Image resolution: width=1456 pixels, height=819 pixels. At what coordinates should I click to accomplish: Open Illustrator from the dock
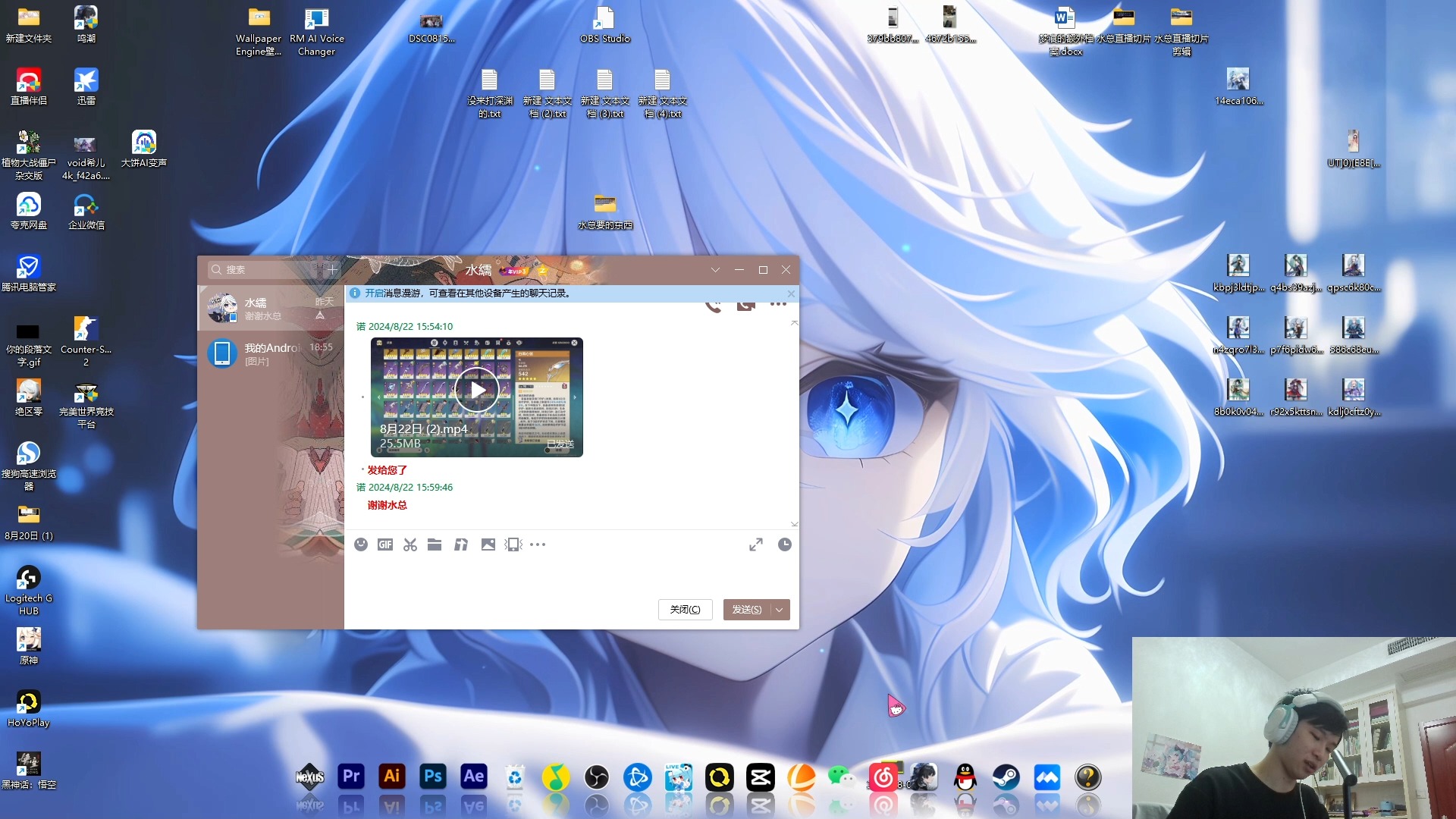392,777
